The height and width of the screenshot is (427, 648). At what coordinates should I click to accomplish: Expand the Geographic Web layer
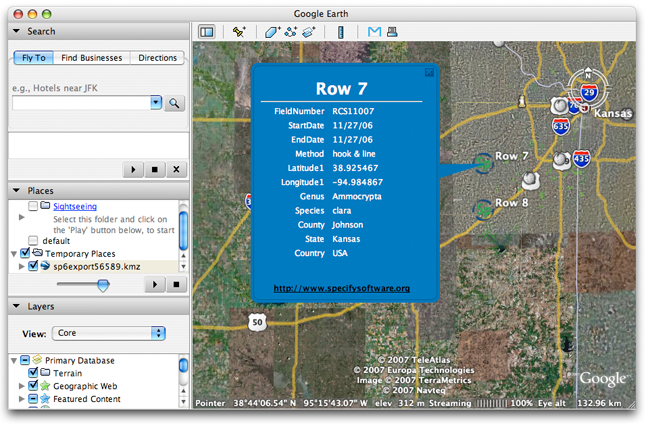pos(22,386)
